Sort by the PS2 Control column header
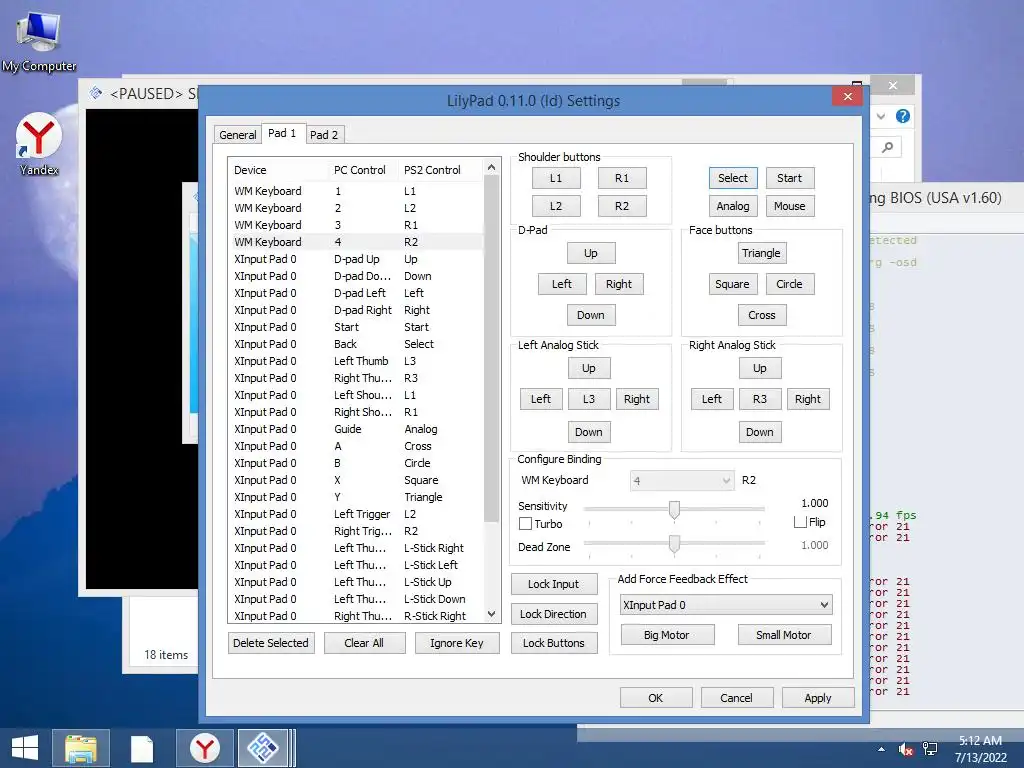This screenshot has width=1024, height=768. (x=441, y=170)
